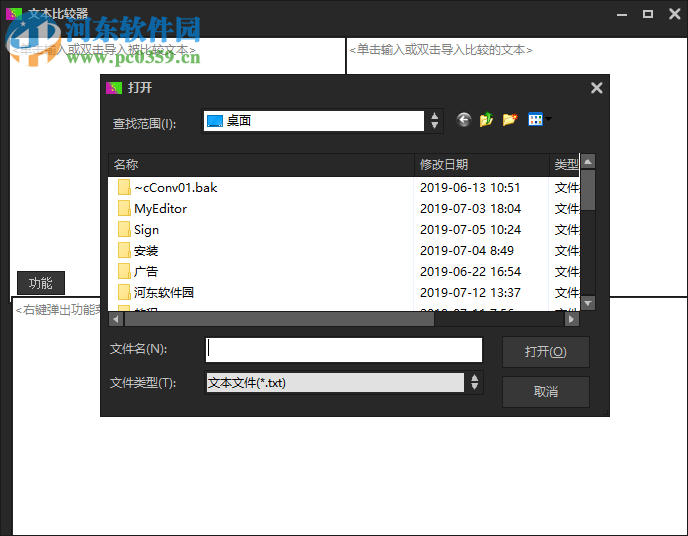Image resolution: width=688 pixels, height=536 pixels.
Task: Click the MyEditor name text
Action: (161, 209)
